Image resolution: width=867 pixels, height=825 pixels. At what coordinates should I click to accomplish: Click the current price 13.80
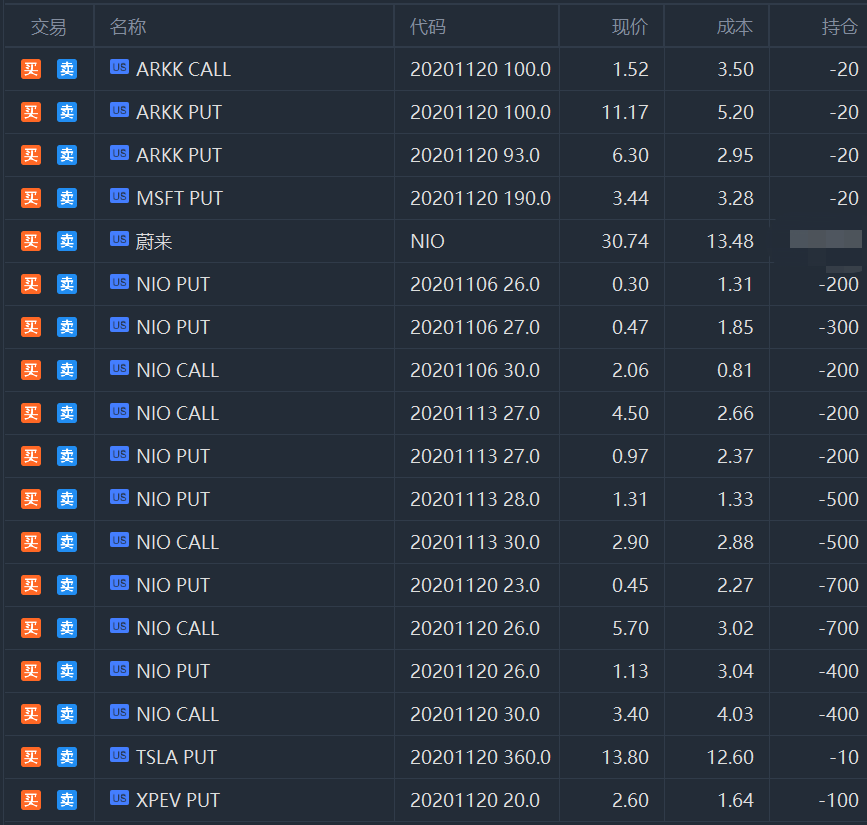click(625, 757)
